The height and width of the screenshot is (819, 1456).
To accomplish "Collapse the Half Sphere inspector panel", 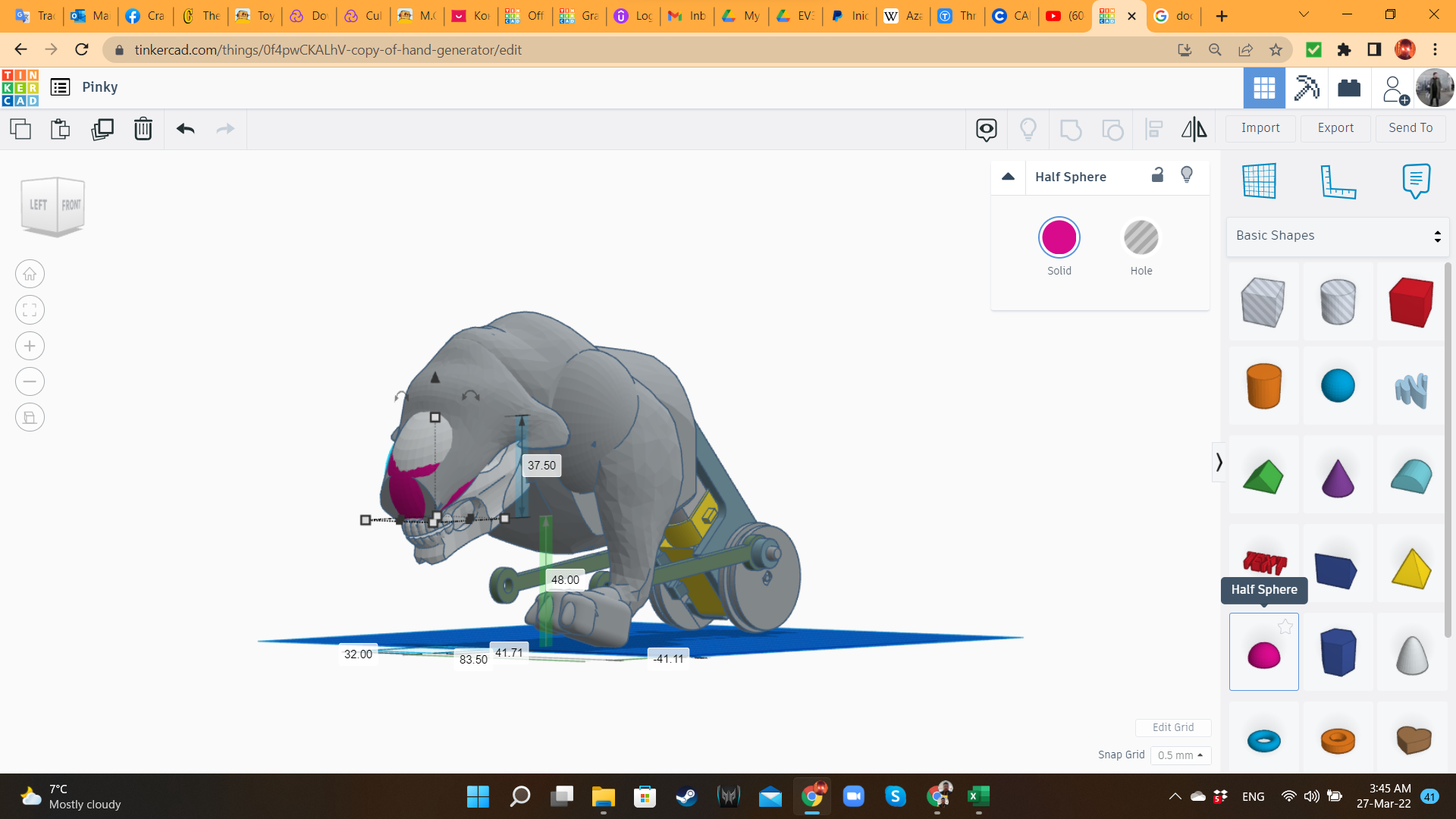I will [1008, 176].
